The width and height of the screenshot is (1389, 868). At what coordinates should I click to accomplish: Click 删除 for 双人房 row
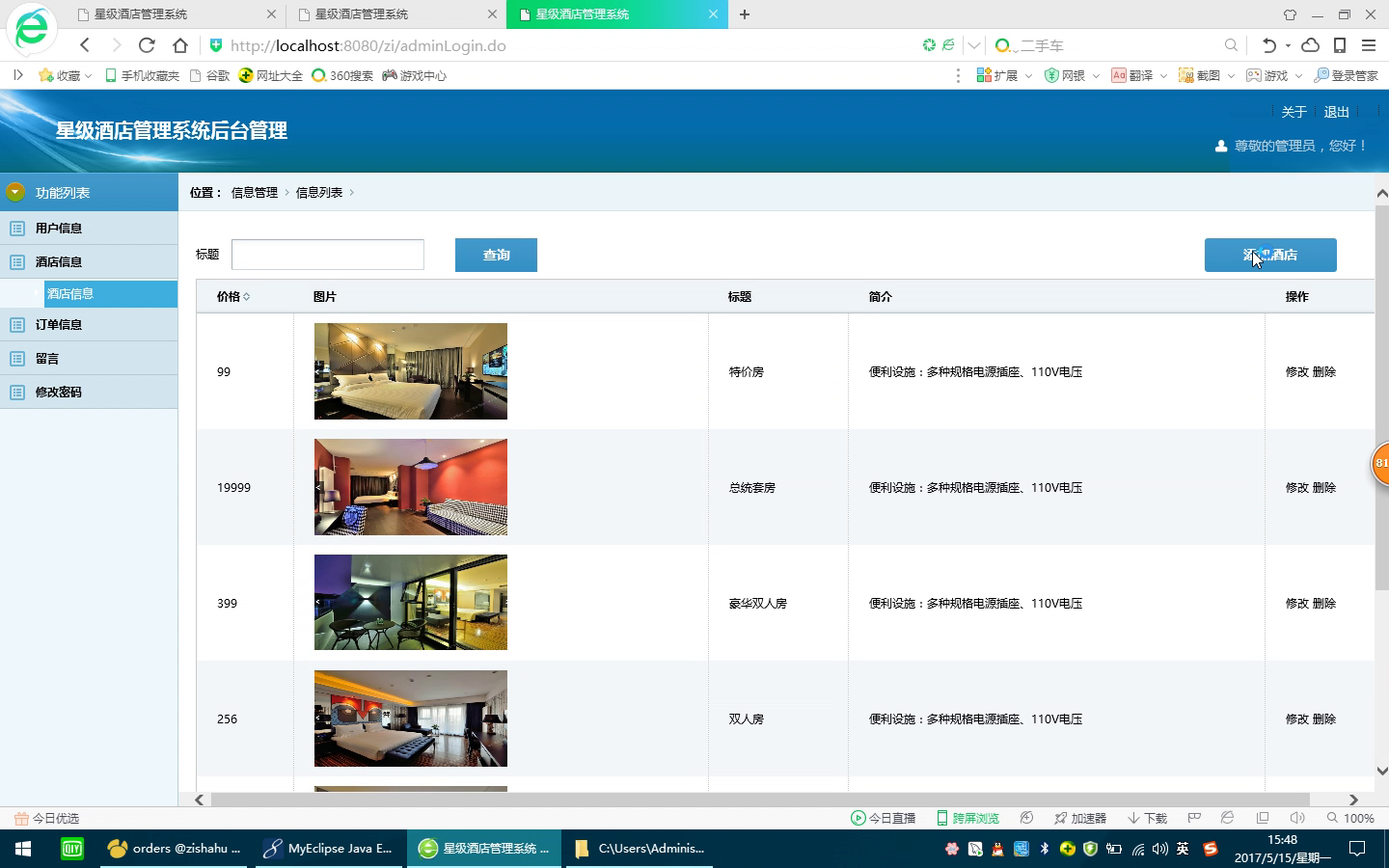coord(1324,719)
